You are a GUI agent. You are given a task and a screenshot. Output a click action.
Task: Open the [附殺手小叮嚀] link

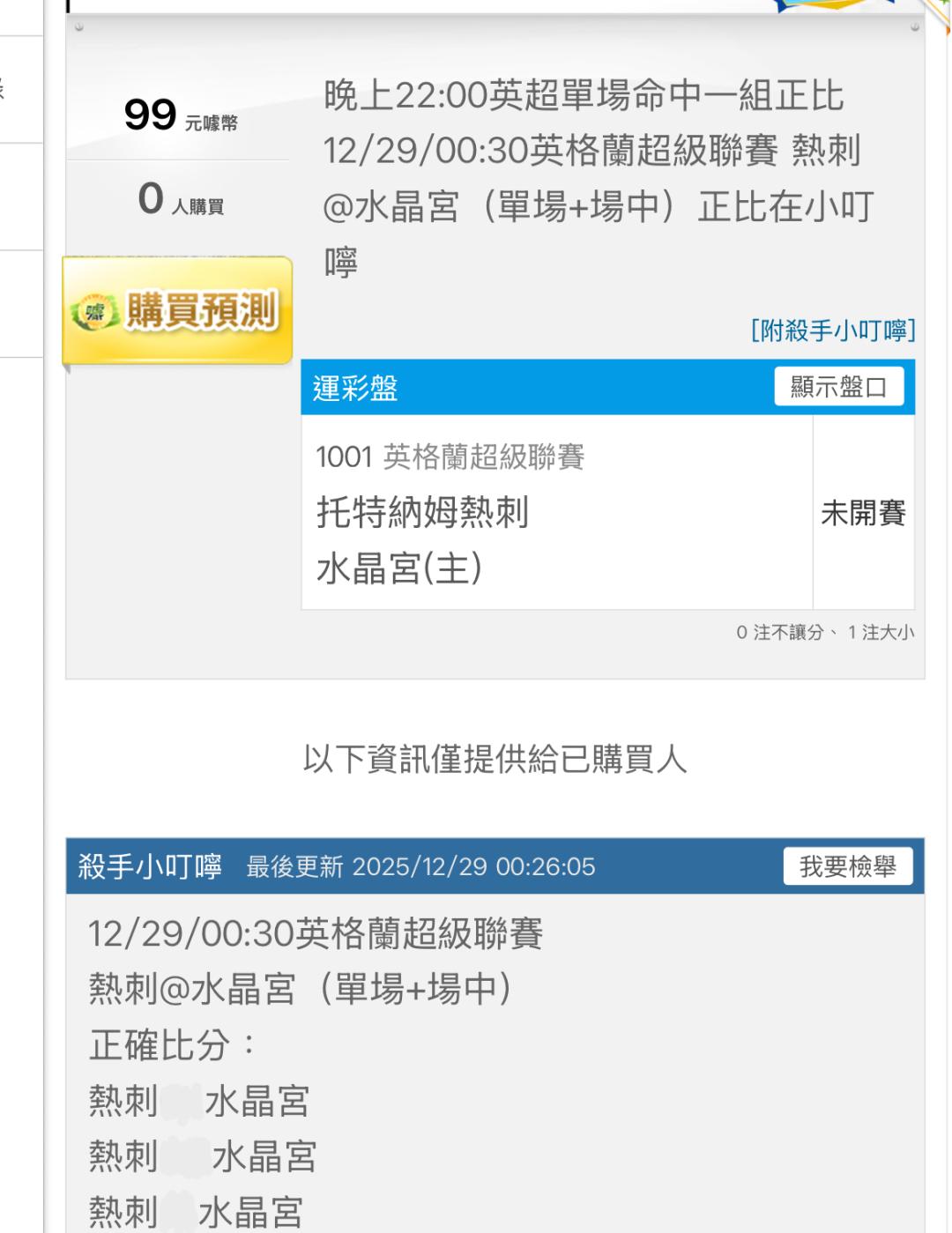832,331
